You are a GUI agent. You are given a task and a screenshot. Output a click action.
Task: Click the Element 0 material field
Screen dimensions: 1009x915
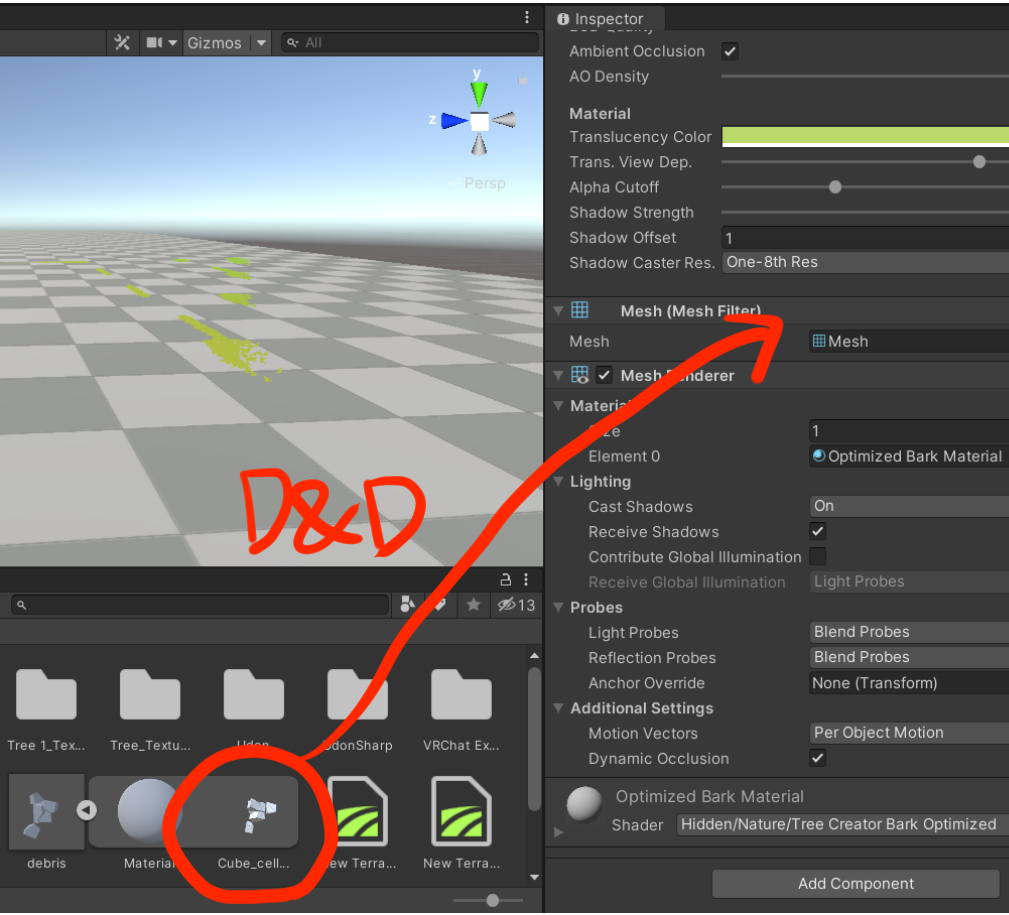[x=908, y=456]
